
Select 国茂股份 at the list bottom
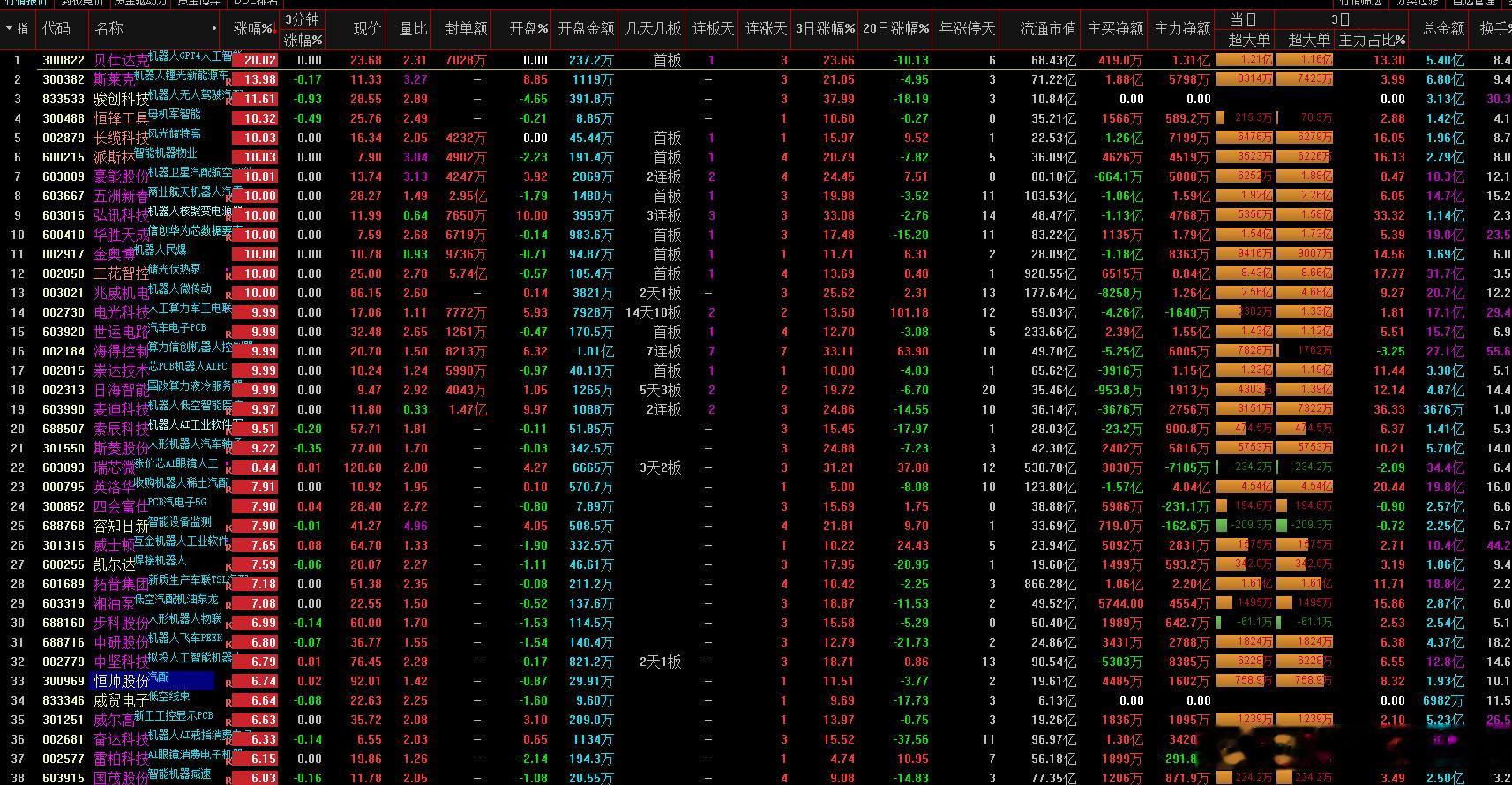pos(121,777)
